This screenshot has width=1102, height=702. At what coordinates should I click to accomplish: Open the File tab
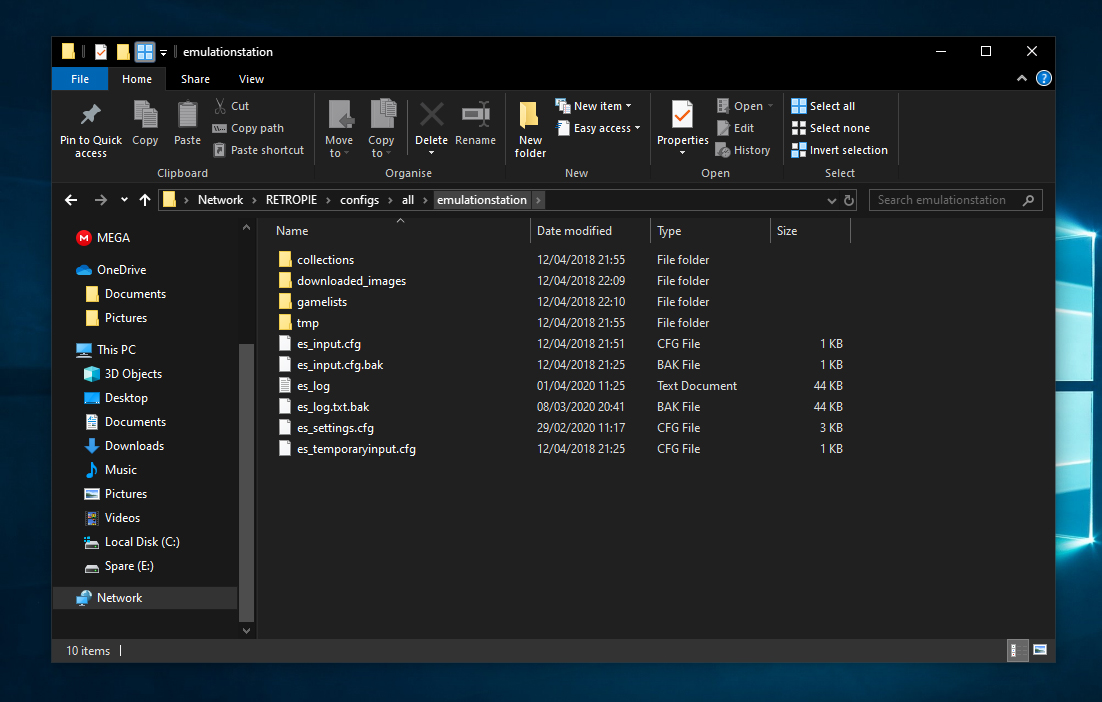(80, 79)
